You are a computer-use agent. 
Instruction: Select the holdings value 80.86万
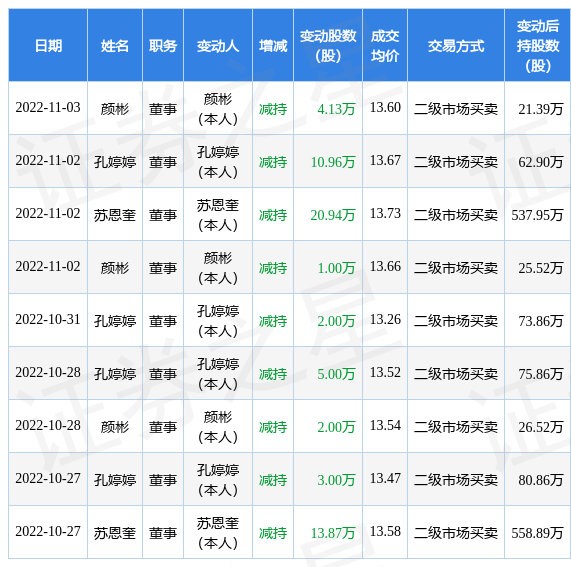tap(541, 480)
